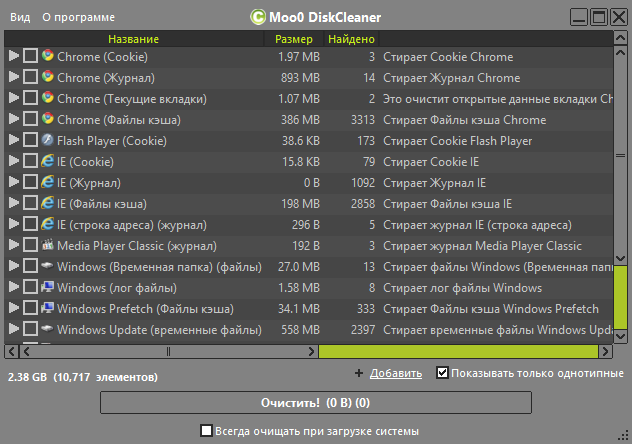Image resolution: width=633 pixels, height=445 pixels.
Task: Expand the IE (Cookie) row
Action: point(14,161)
